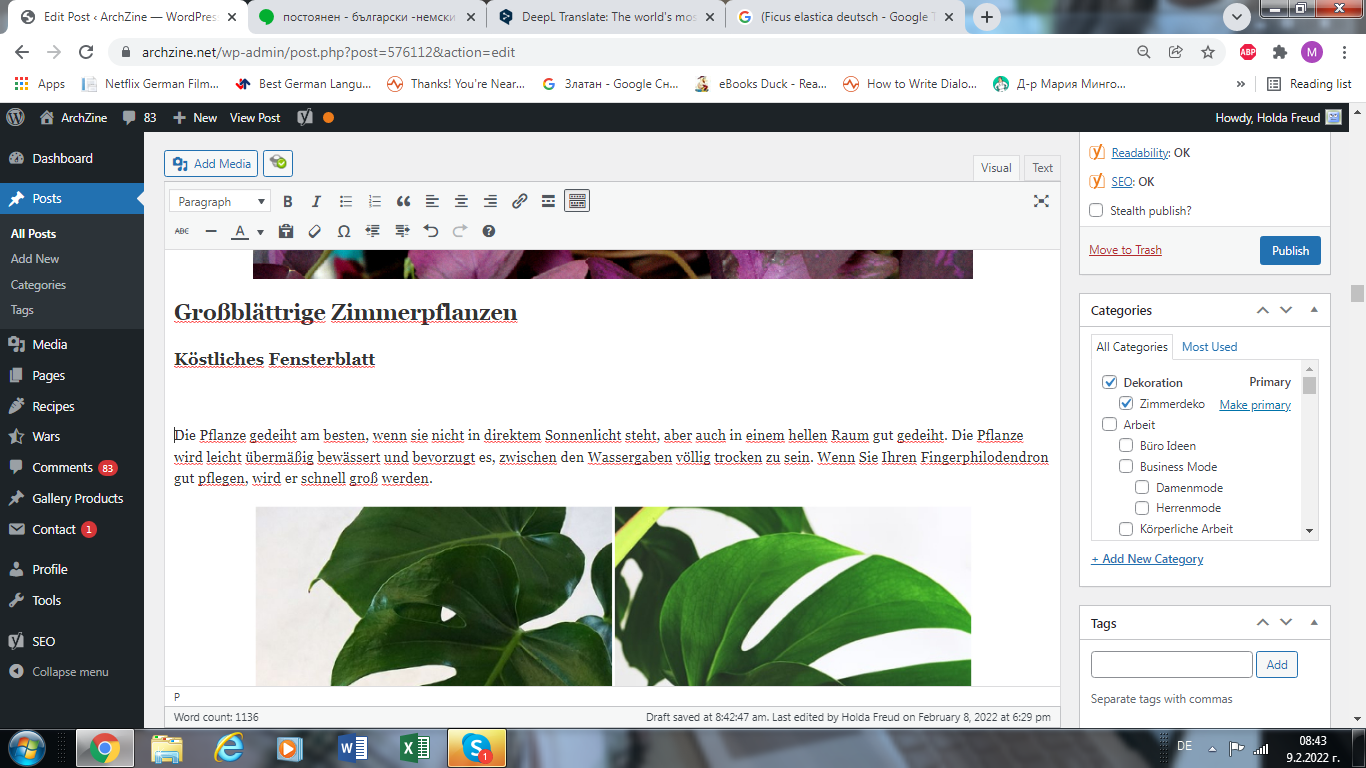Align text left
The width and height of the screenshot is (1366, 768).
coord(432,201)
